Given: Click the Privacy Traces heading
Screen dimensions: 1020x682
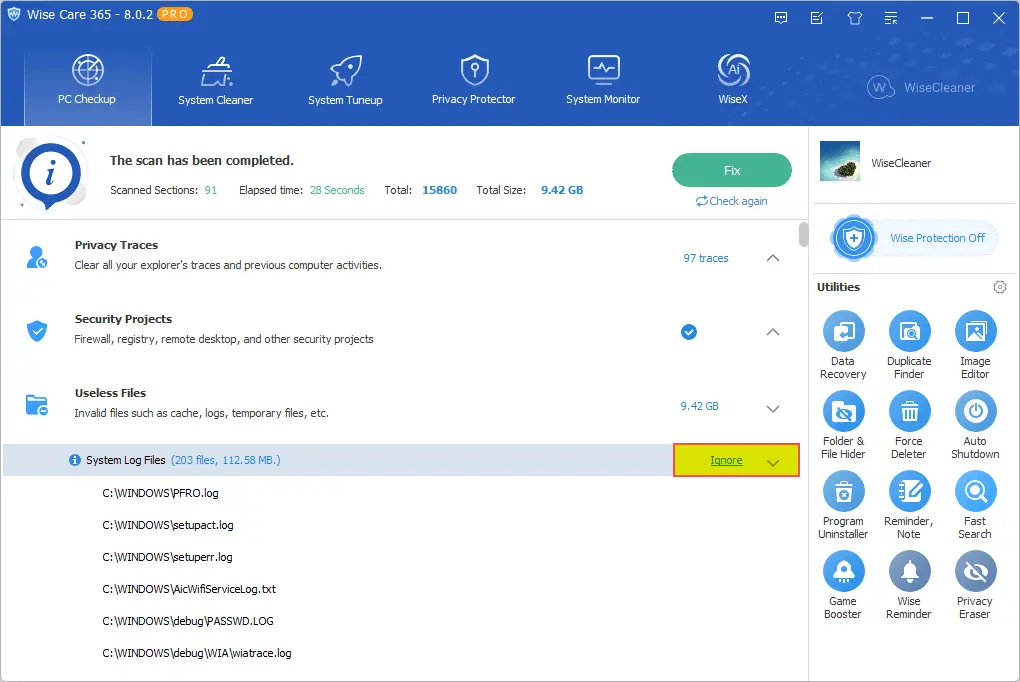Looking at the screenshot, I should pyautogui.click(x=116, y=245).
